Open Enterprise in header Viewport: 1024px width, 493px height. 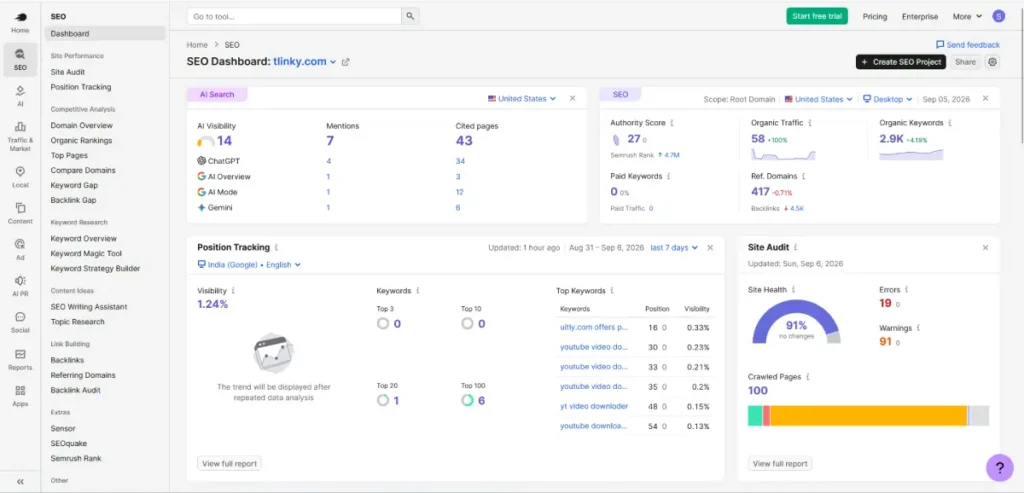click(920, 16)
